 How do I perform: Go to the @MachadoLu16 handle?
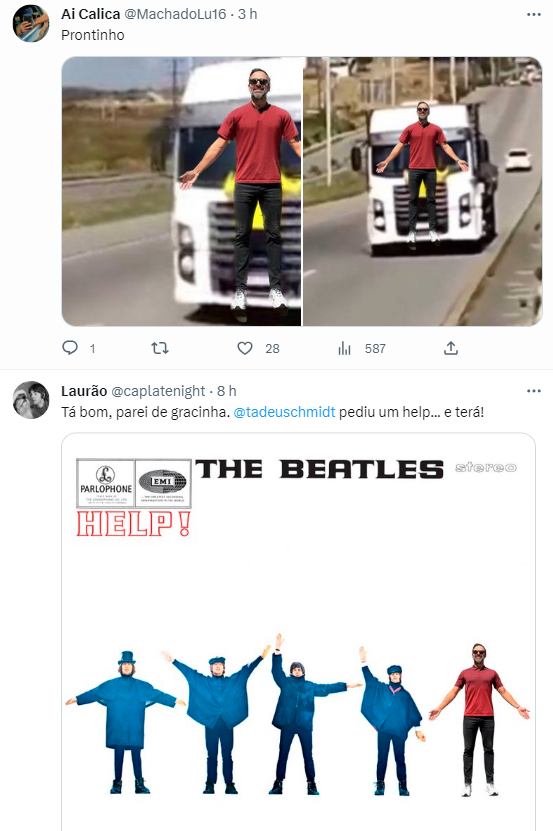175,14
